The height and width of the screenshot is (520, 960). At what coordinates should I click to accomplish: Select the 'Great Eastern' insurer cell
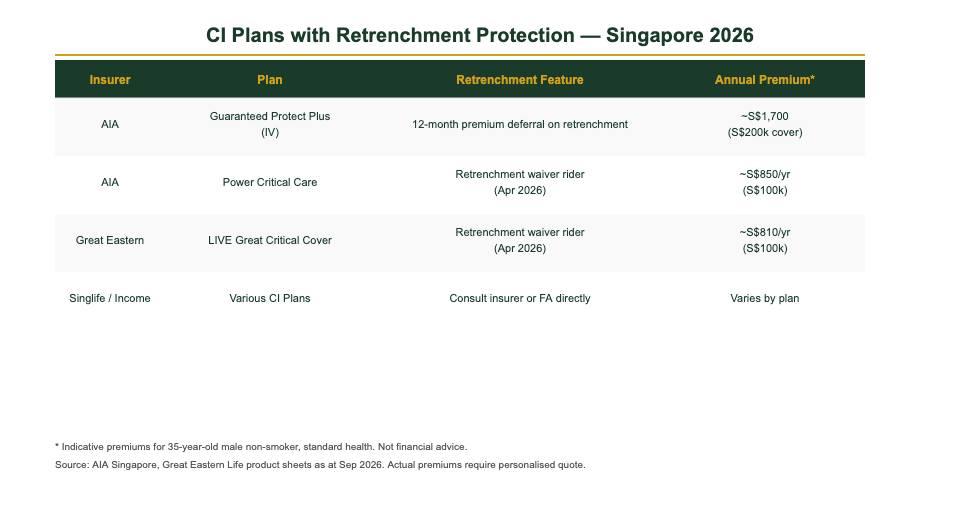pos(110,241)
